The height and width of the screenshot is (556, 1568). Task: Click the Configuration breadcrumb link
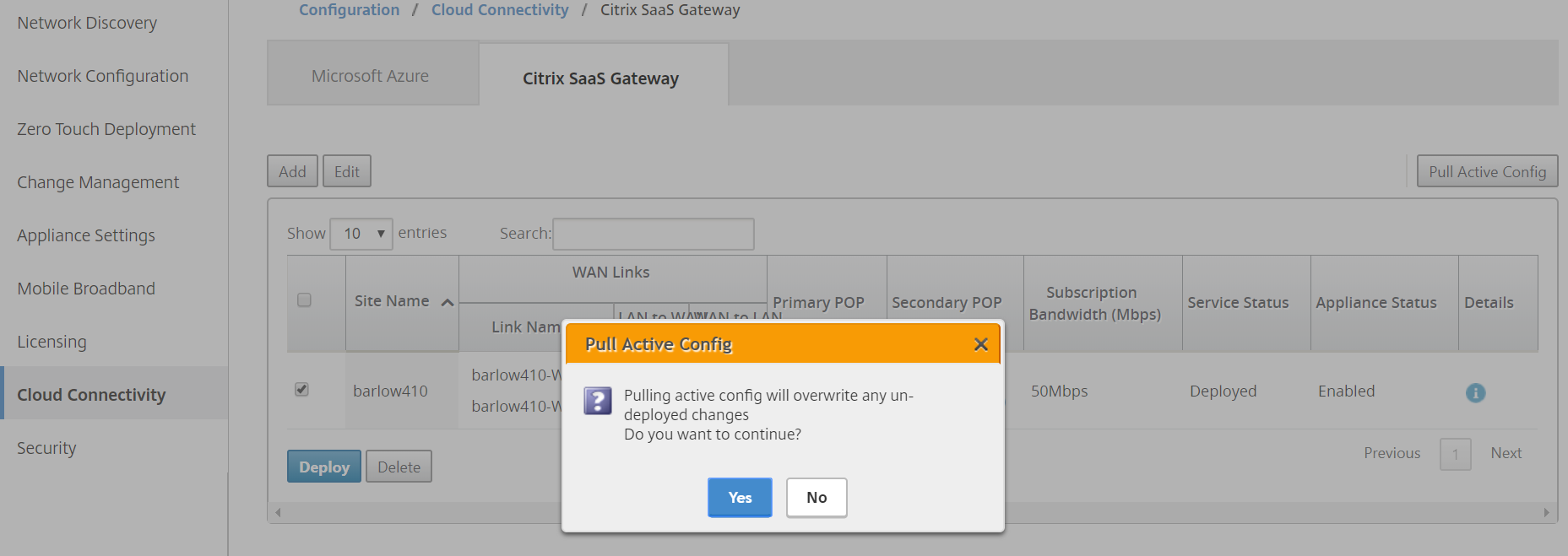point(349,10)
